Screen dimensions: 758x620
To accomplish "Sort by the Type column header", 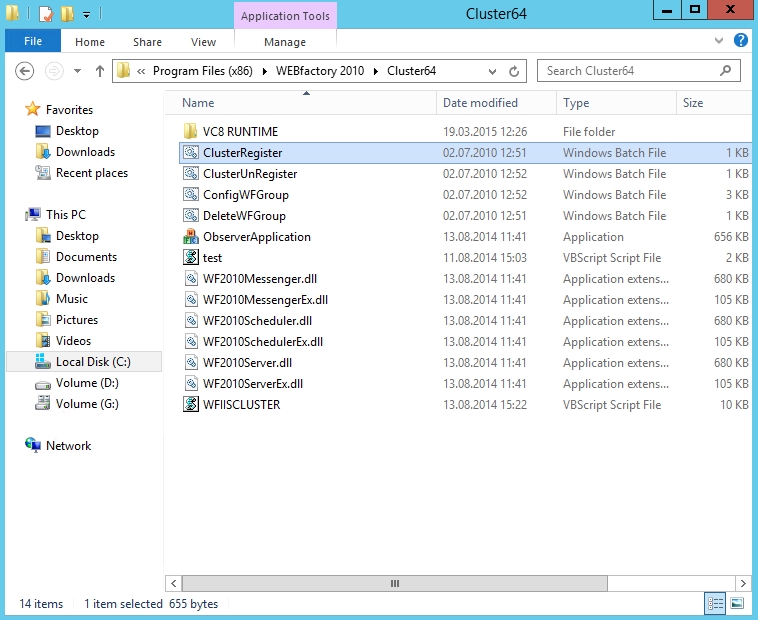I will (616, 102).
